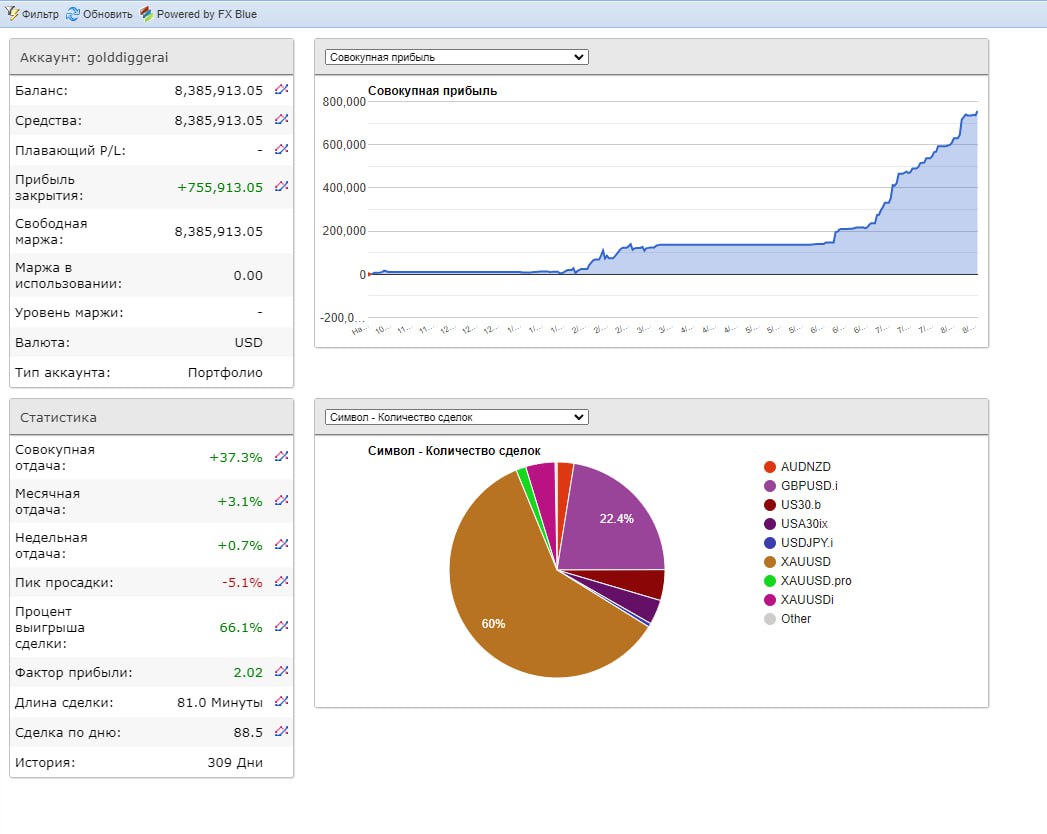The height and width of the screenshot is (834, 1047).
Task: Click the Other legend label
Action: coord(796,619)
